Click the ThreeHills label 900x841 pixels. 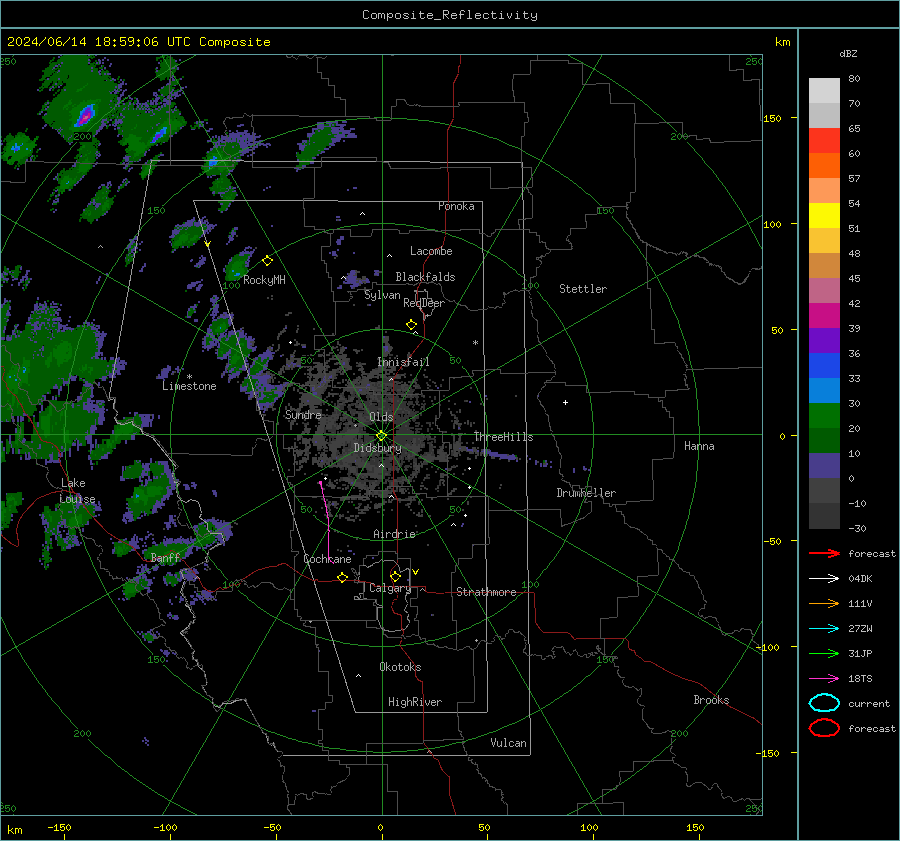point(503,437)
